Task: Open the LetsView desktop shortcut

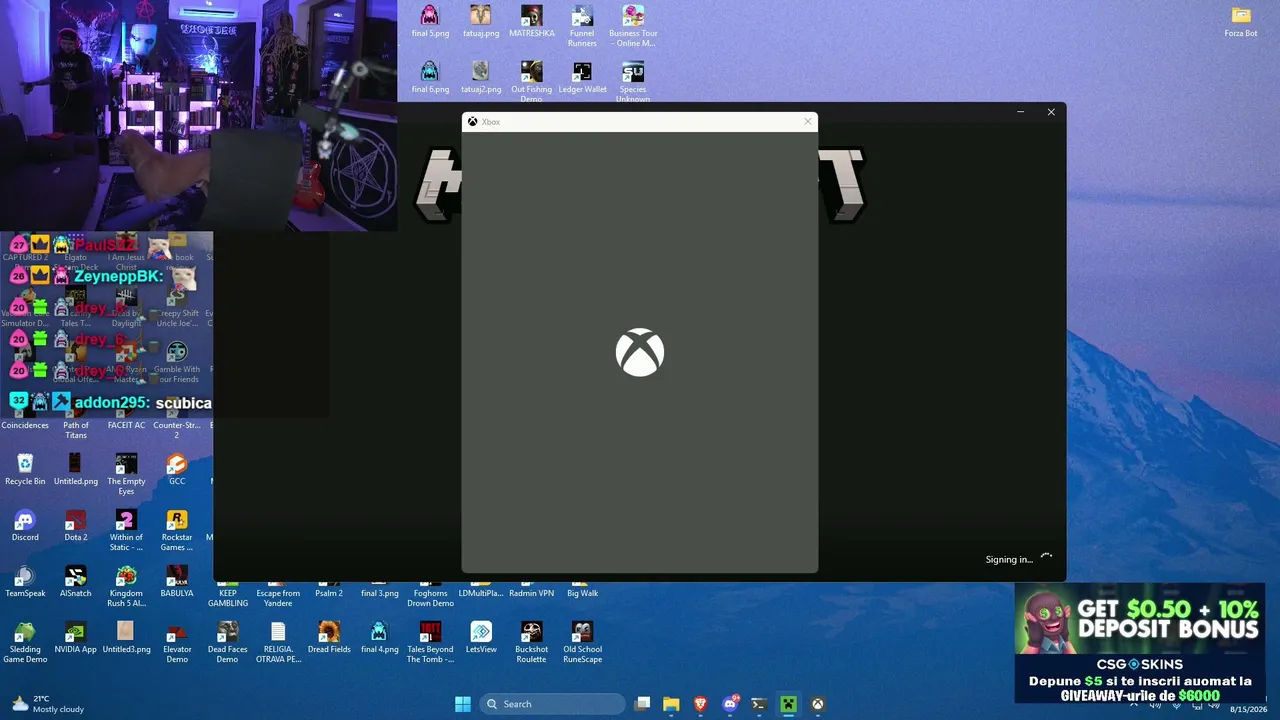Action: pos(481,637)
